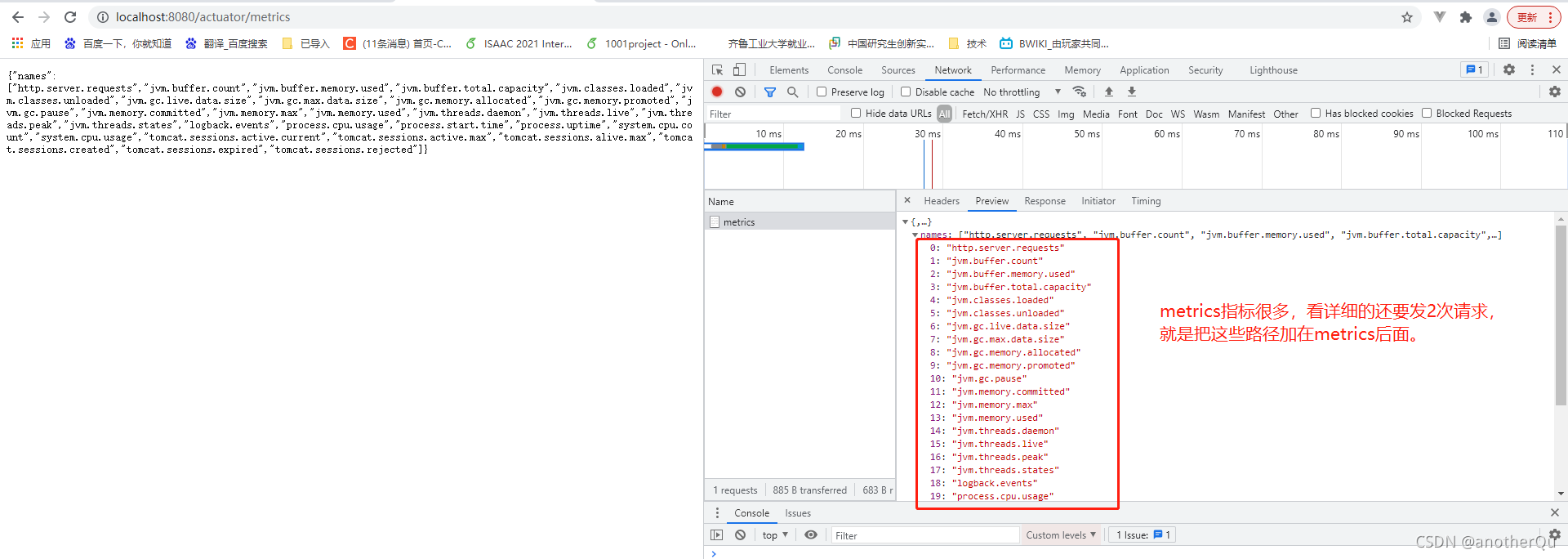The width and height of the screenshot is (1568, 559).
Task: Click the browser back arrow
Action: pos(18,17)
